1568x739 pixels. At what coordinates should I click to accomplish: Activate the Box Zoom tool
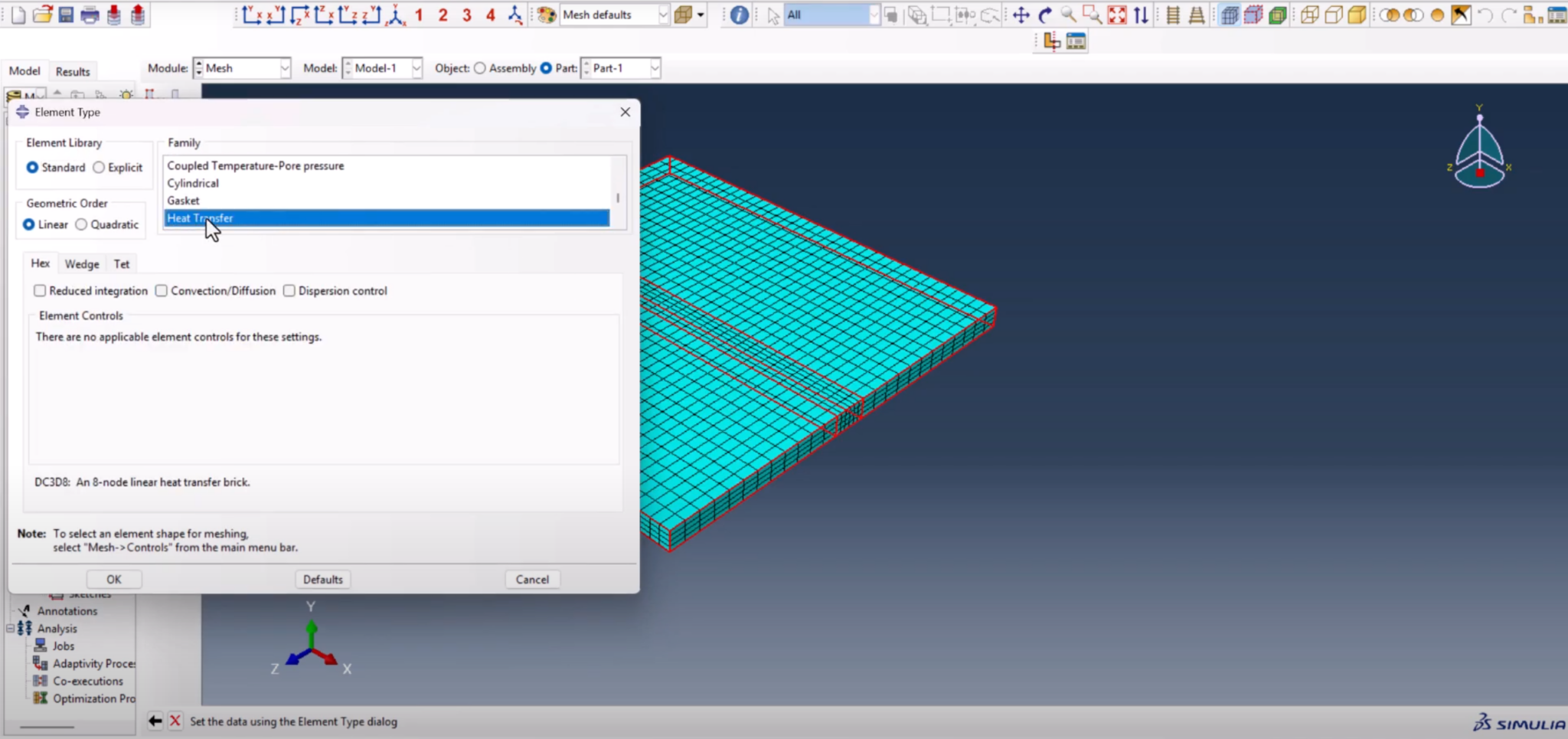coord(1093,15)
